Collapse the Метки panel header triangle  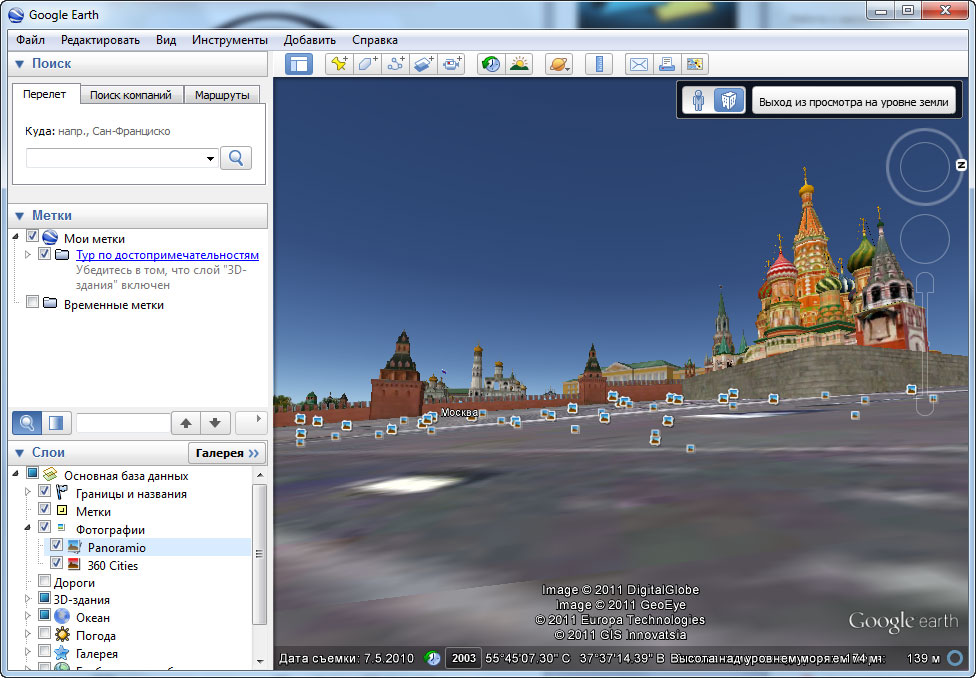[x=19, y=215]
